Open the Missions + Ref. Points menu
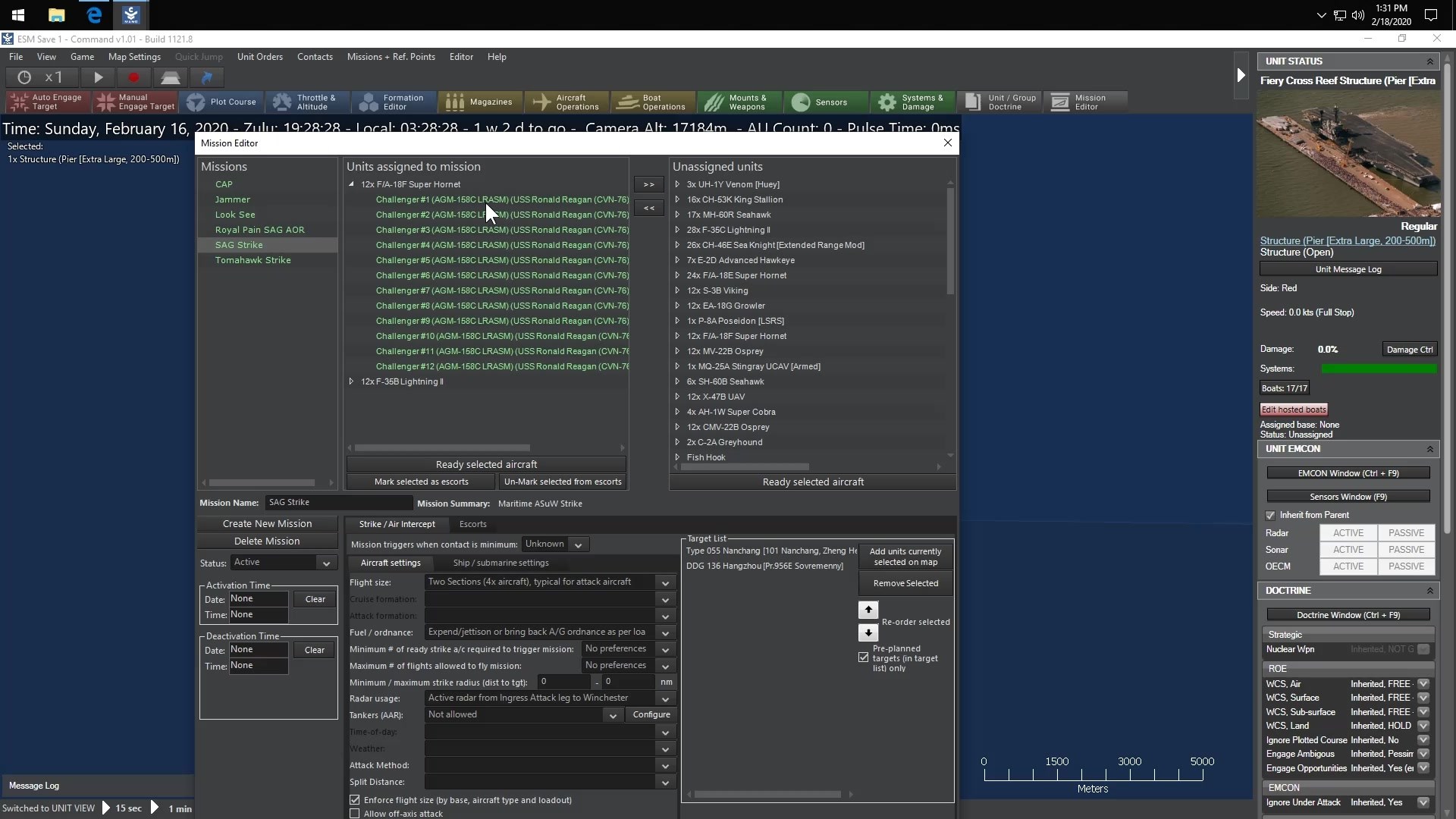Screen dimensions: 1456x819 391,57
